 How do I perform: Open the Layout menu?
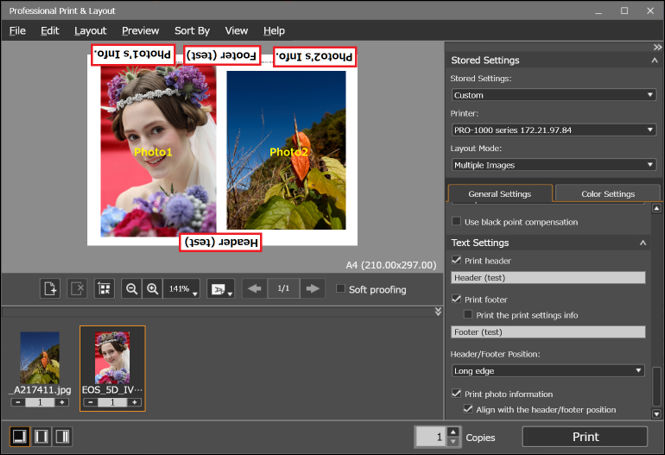point(90,31)
